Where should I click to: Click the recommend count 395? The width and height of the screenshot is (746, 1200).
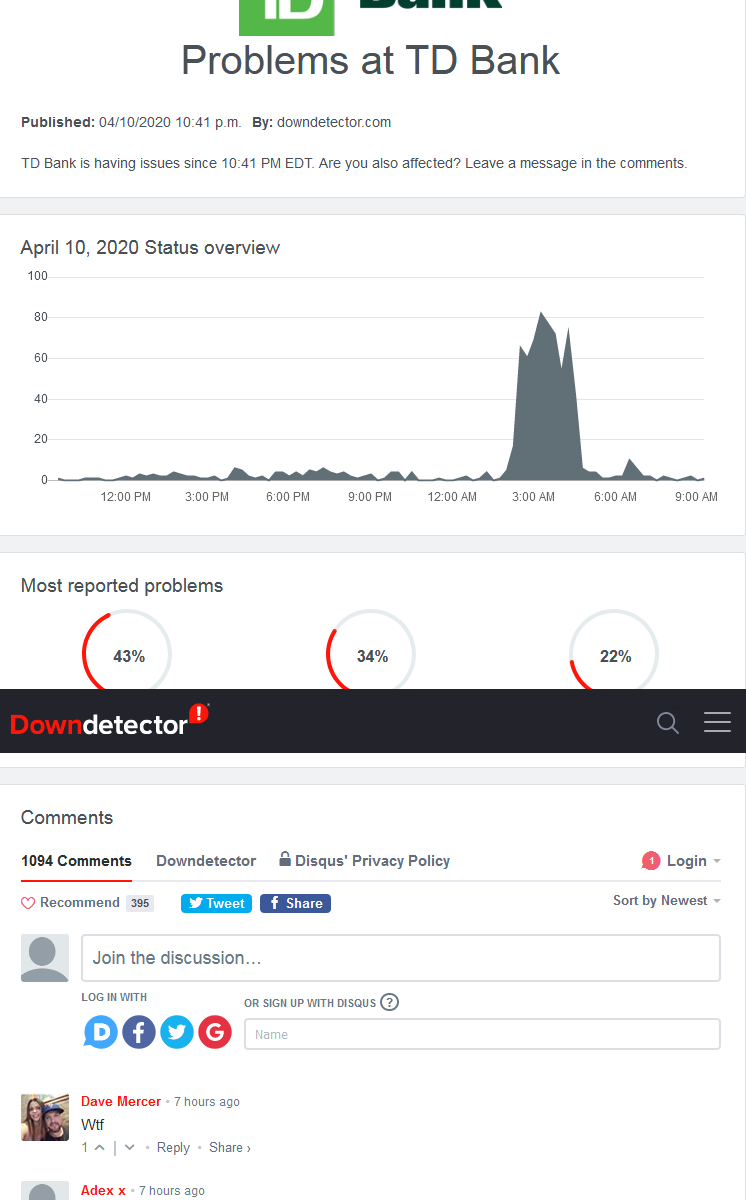[140, 903]
